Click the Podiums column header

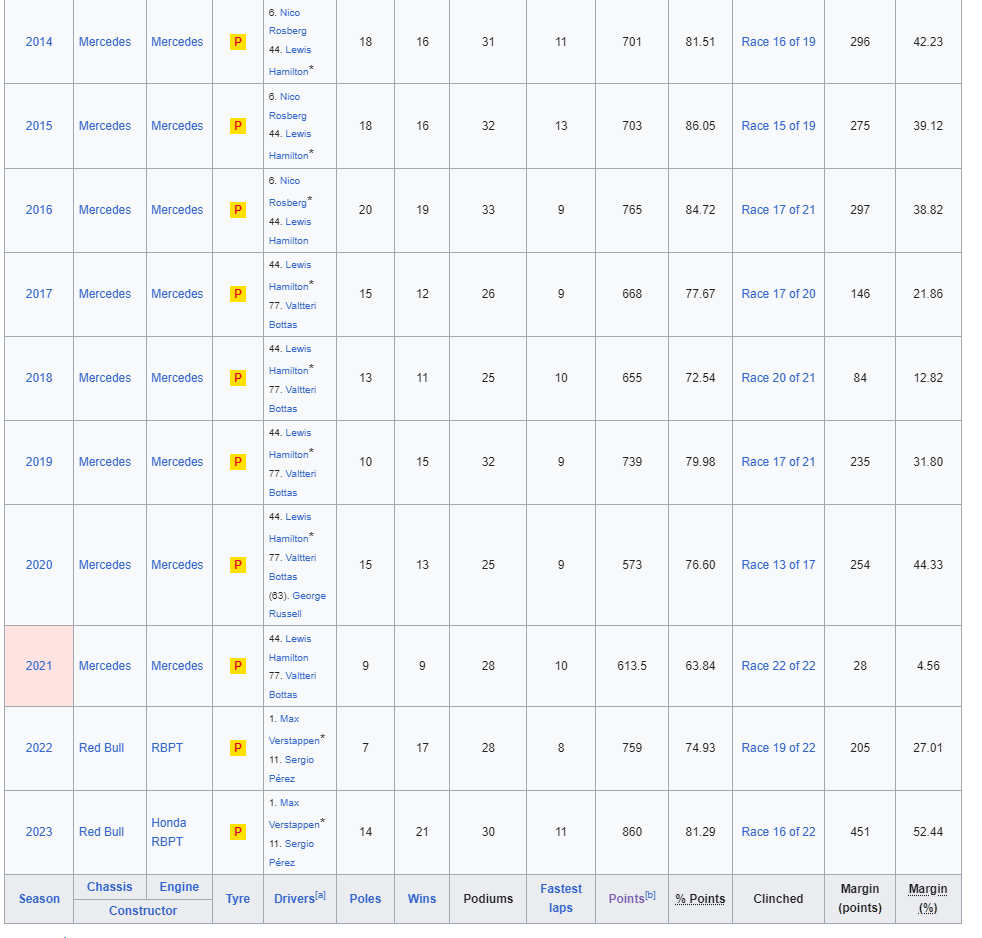[x=488, y=899]
